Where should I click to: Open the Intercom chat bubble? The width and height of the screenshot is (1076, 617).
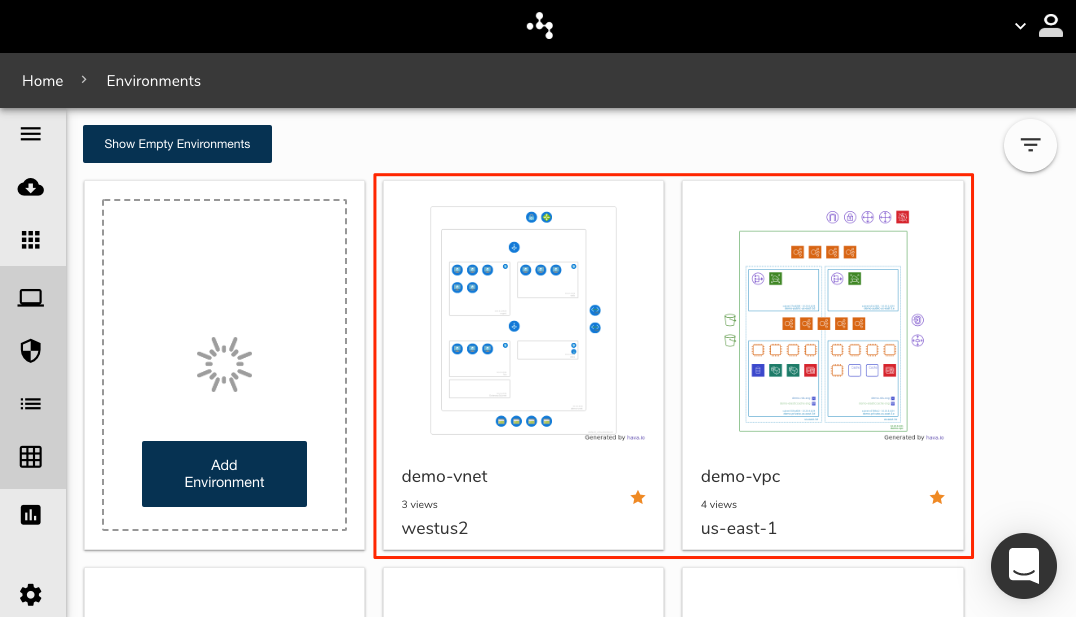pos(1023,566)
